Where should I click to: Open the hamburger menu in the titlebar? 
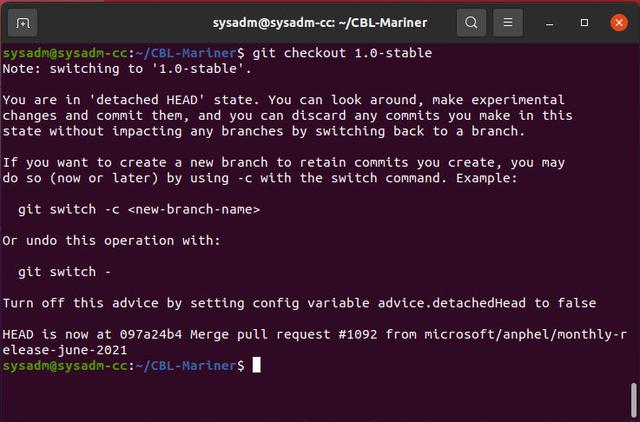pyautogui.click(x=508, y=22)
